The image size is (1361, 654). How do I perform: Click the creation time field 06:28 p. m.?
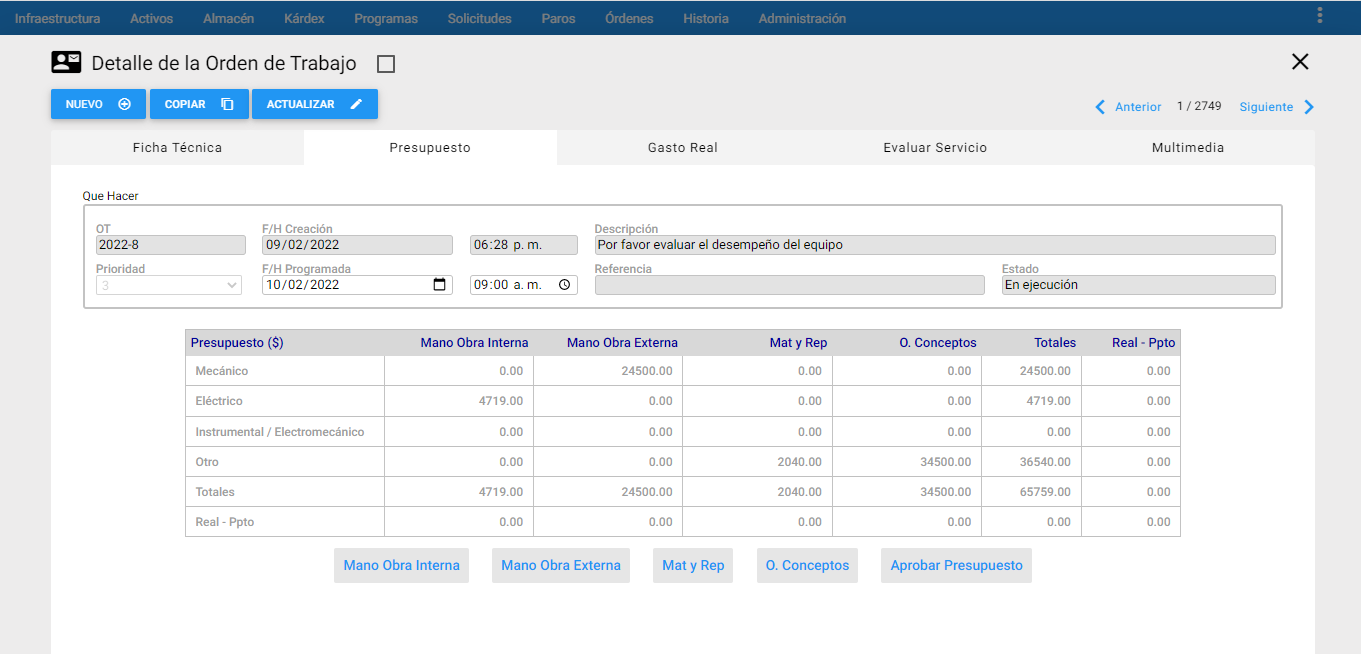(524, 245)
